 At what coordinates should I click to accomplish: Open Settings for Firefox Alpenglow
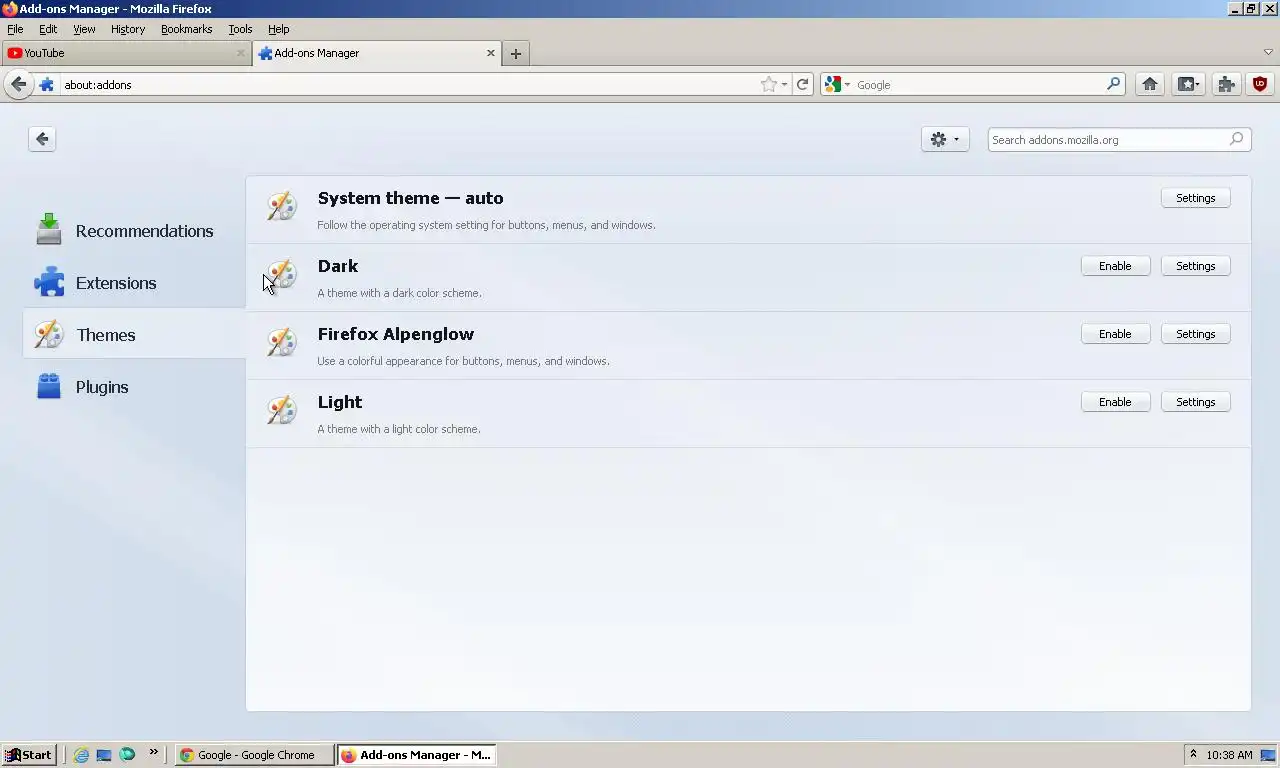pyautogui.click(x=1196, y=334)
